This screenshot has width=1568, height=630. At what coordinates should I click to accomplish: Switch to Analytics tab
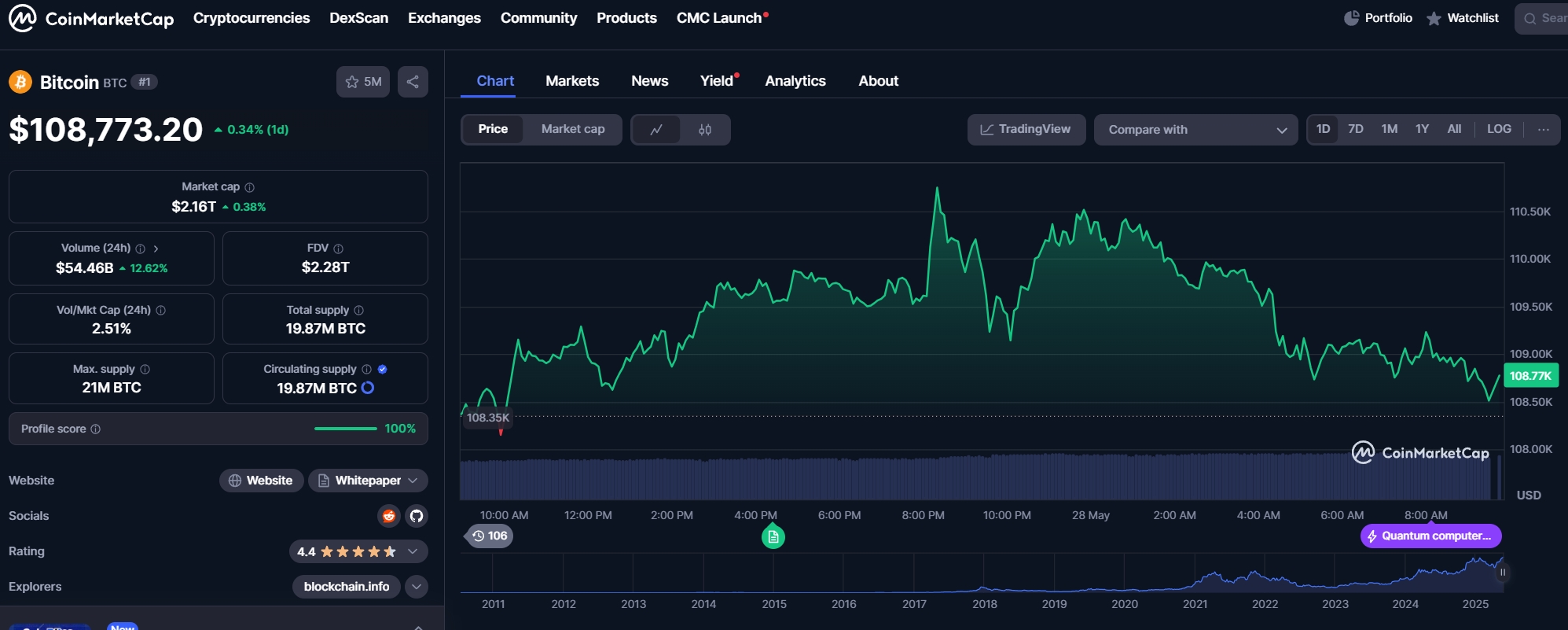click(x=795, y=81)
